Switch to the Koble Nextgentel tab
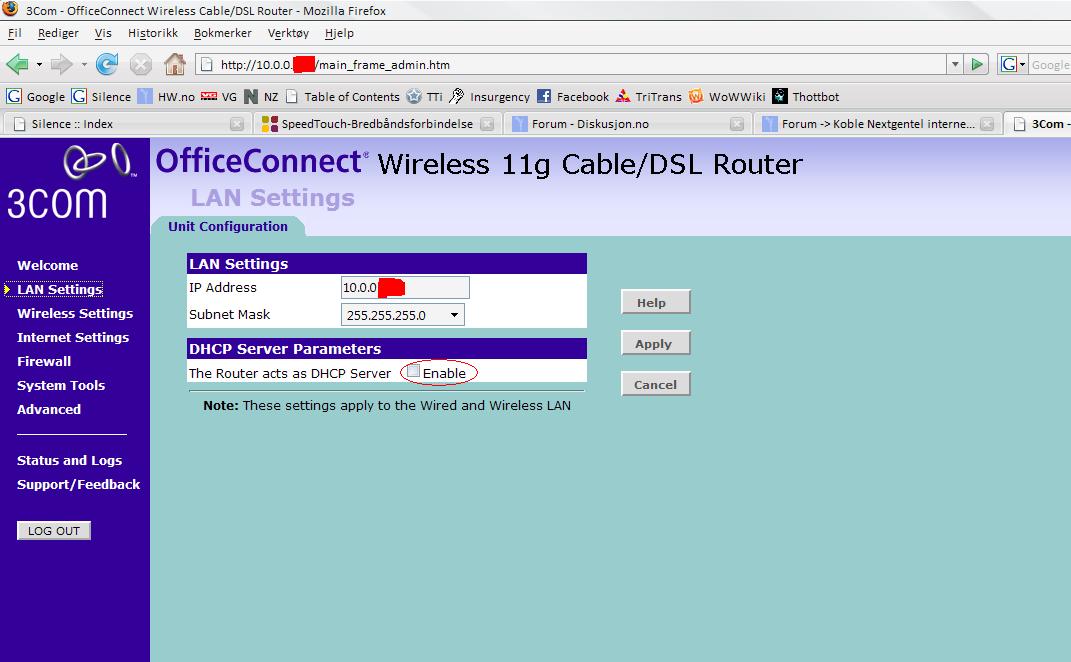Image resolution: width=1071 pixels, height=662 pixels. click(877, 124)
